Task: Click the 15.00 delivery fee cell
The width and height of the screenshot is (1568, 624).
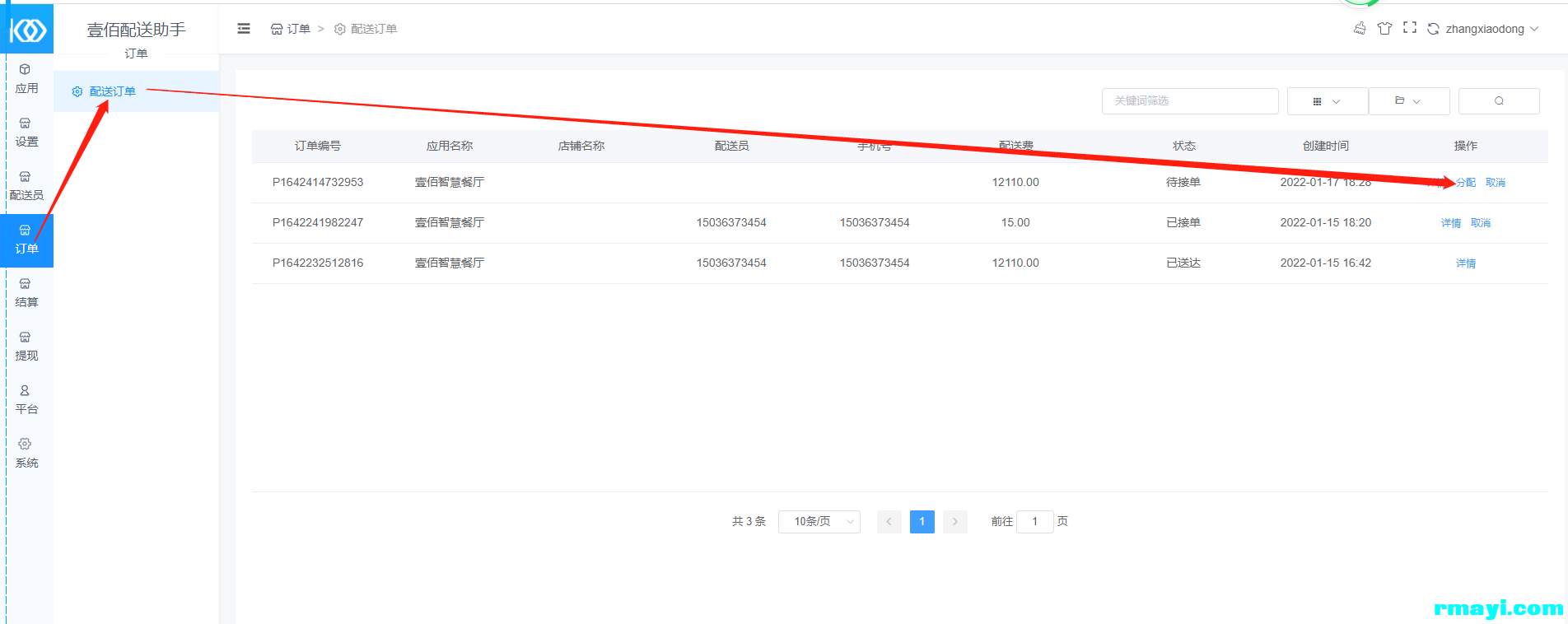Action: pos(1015,222)
